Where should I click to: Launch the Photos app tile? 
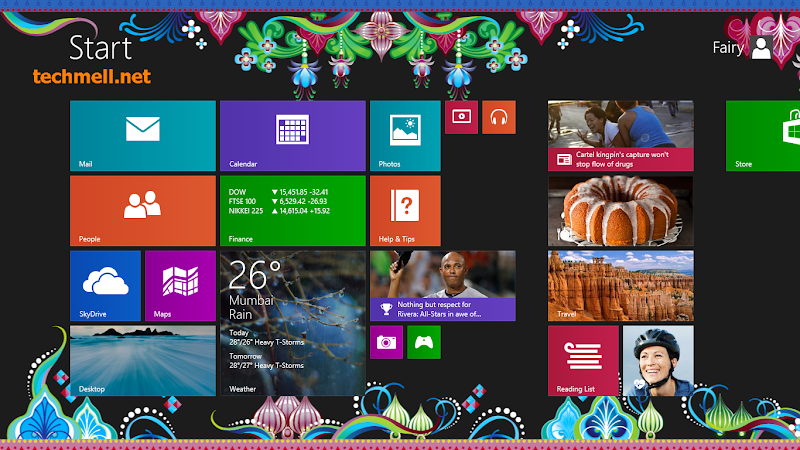coord(405,136)
